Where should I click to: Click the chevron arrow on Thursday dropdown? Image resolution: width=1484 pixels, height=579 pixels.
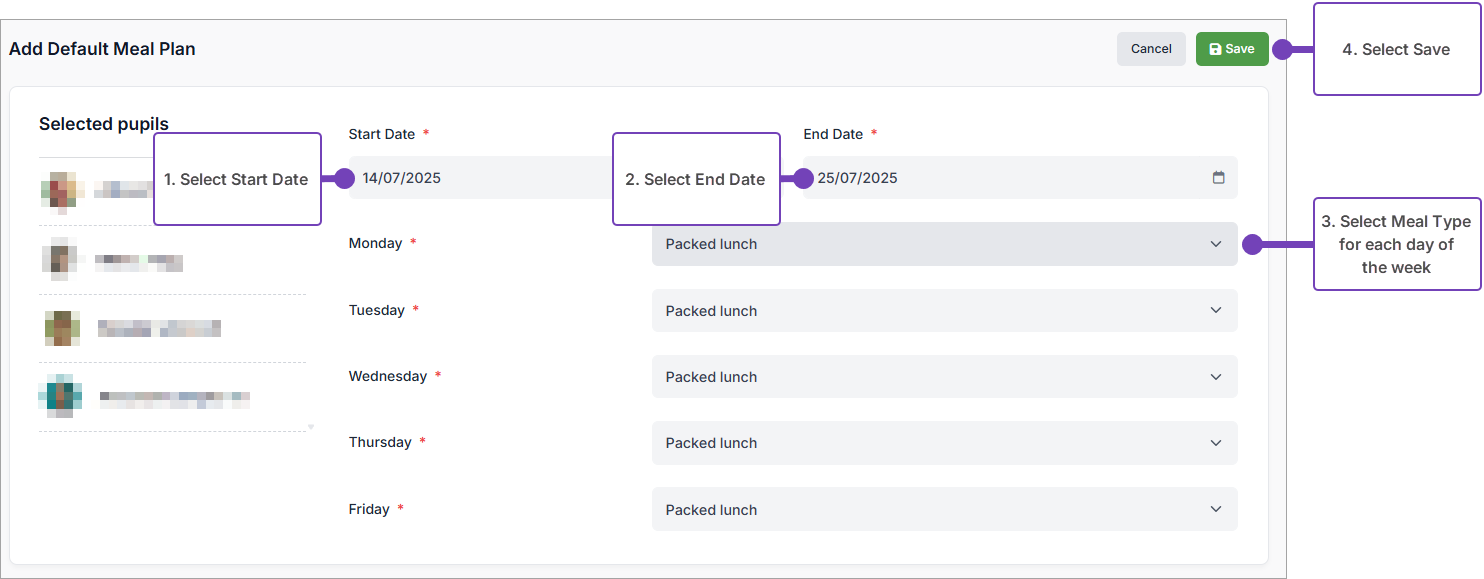[1216, 443]
